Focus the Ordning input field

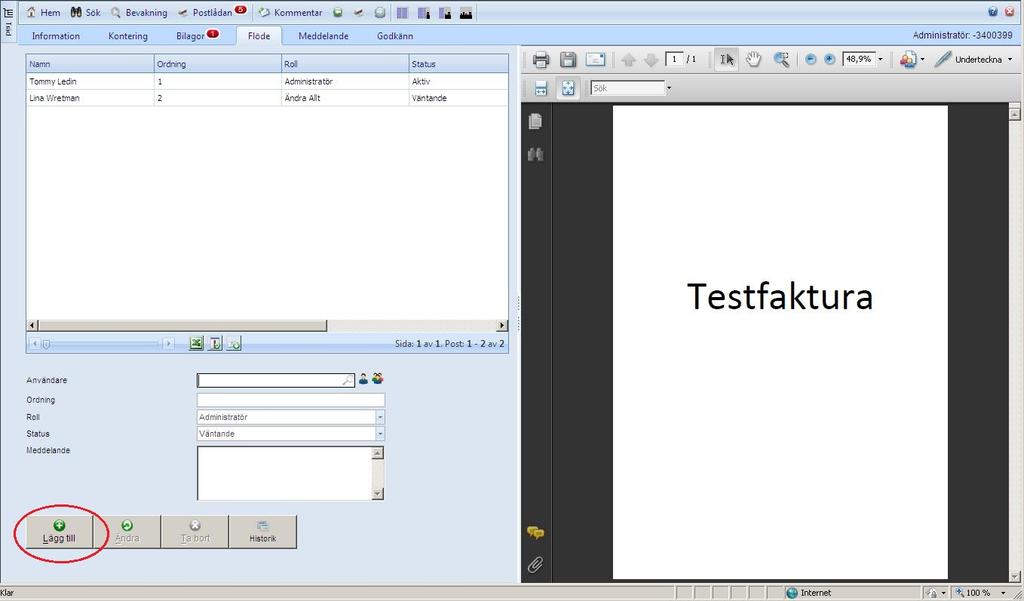click(291, 400)
